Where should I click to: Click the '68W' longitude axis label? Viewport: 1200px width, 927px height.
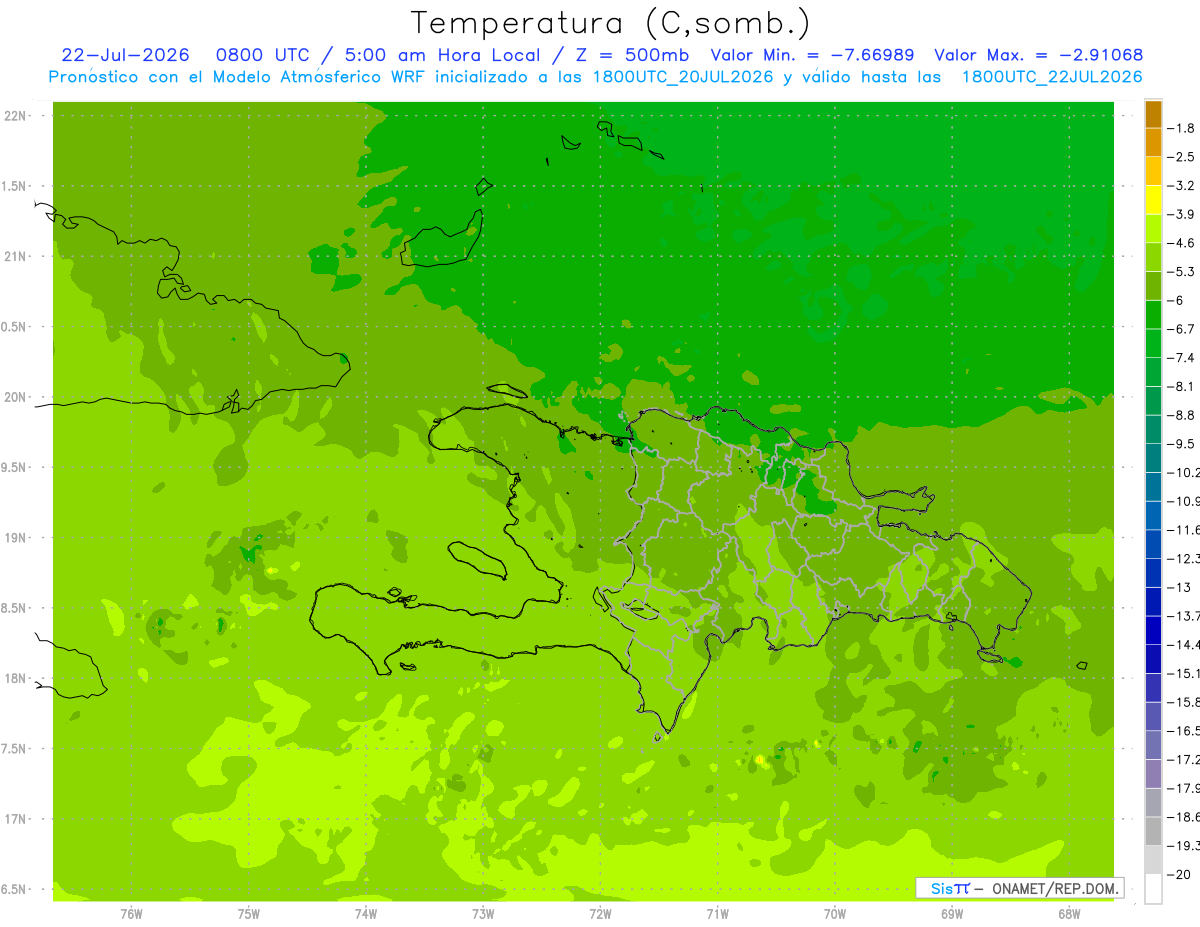point(1069,913)
